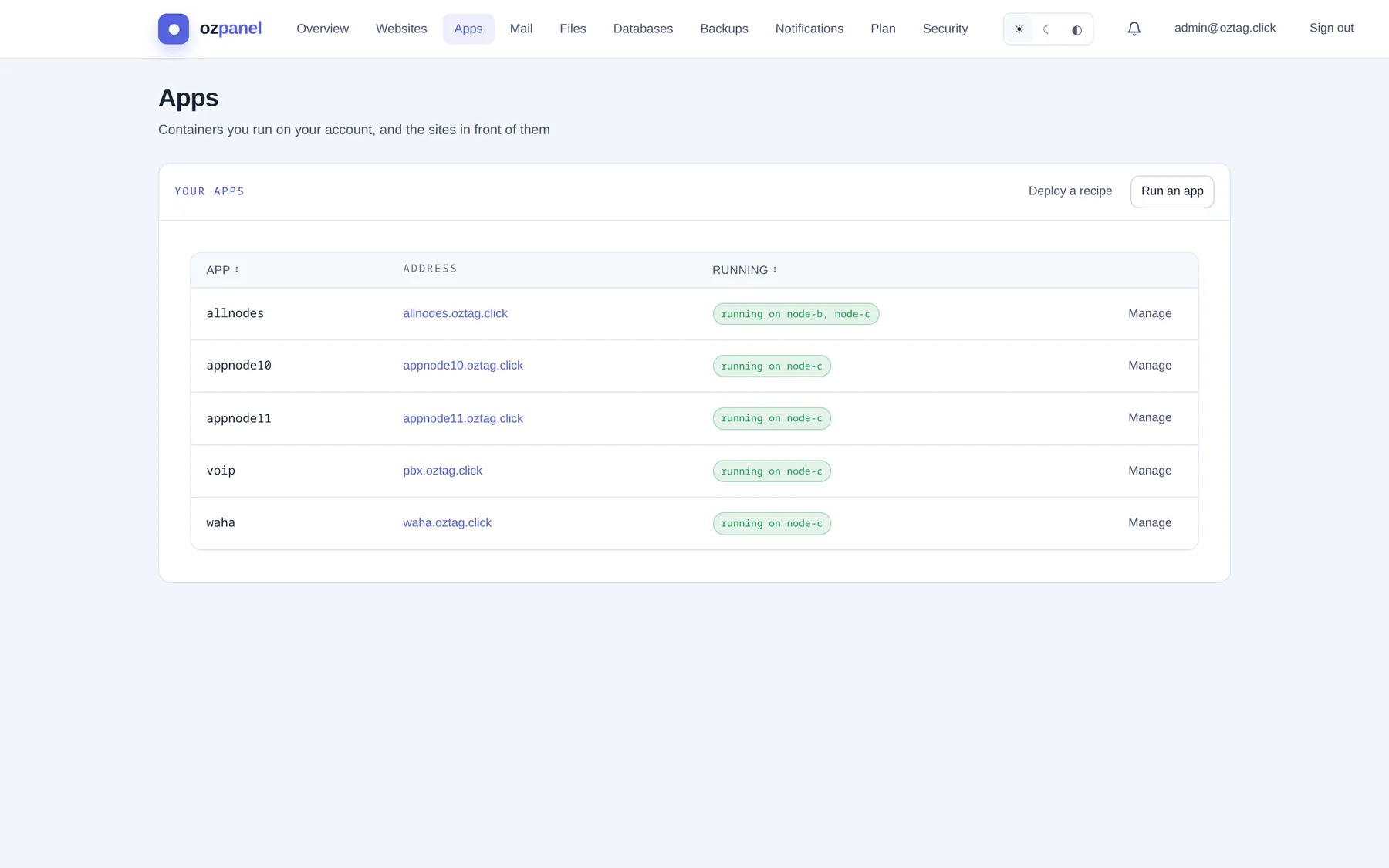Select the appnode10 app name cell
The image size is (1389, 868).
coord(238,366)
